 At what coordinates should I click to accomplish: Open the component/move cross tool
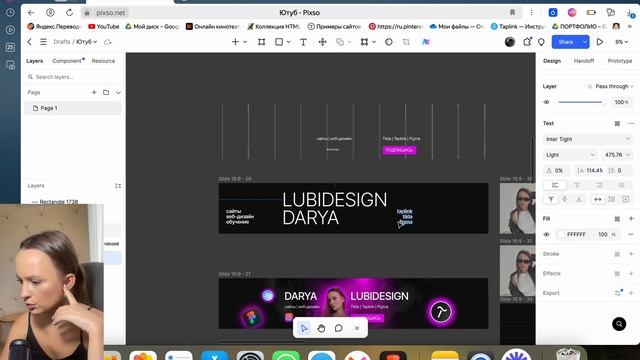tap(322, 42)
